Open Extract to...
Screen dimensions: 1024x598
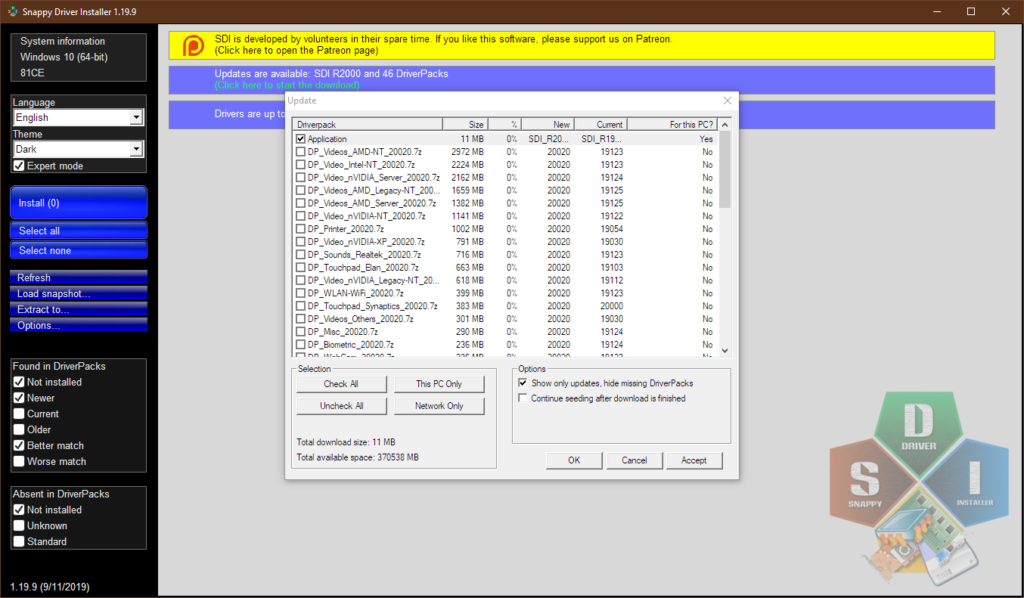pyautogui.click(x=78, y=309)
